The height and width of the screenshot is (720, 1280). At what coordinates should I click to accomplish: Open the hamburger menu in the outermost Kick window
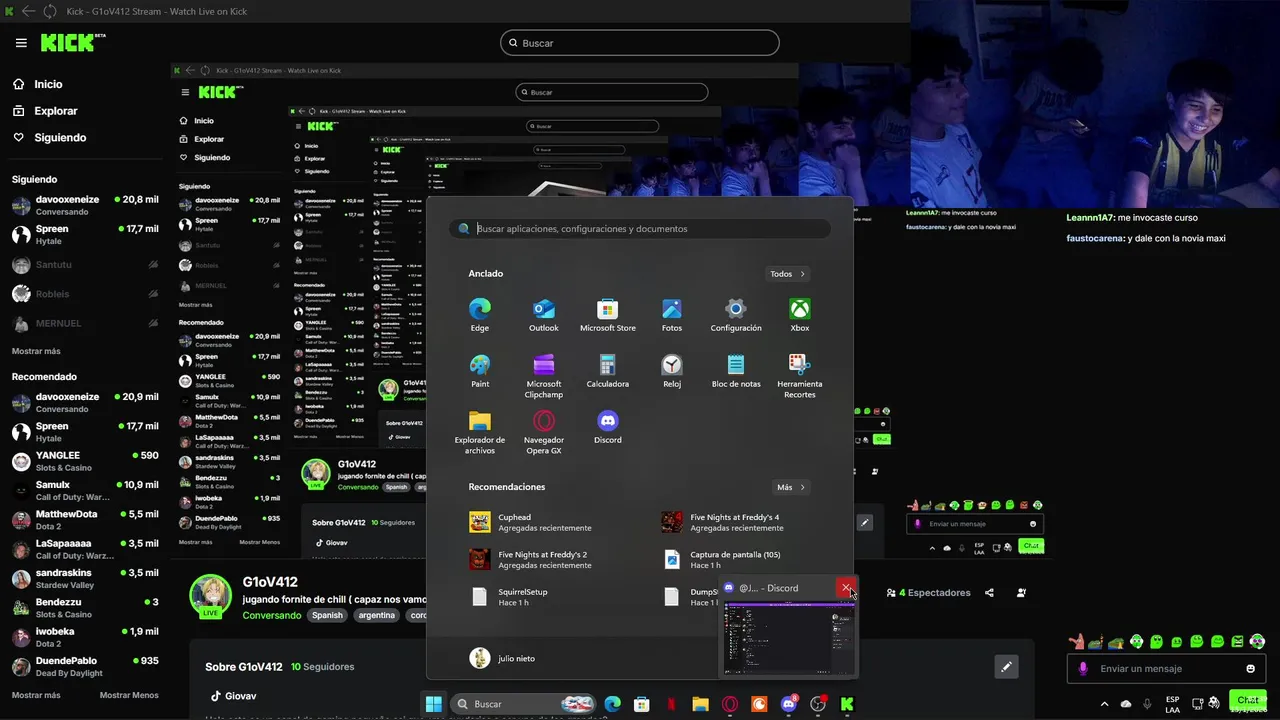click(x=21, y=43)
